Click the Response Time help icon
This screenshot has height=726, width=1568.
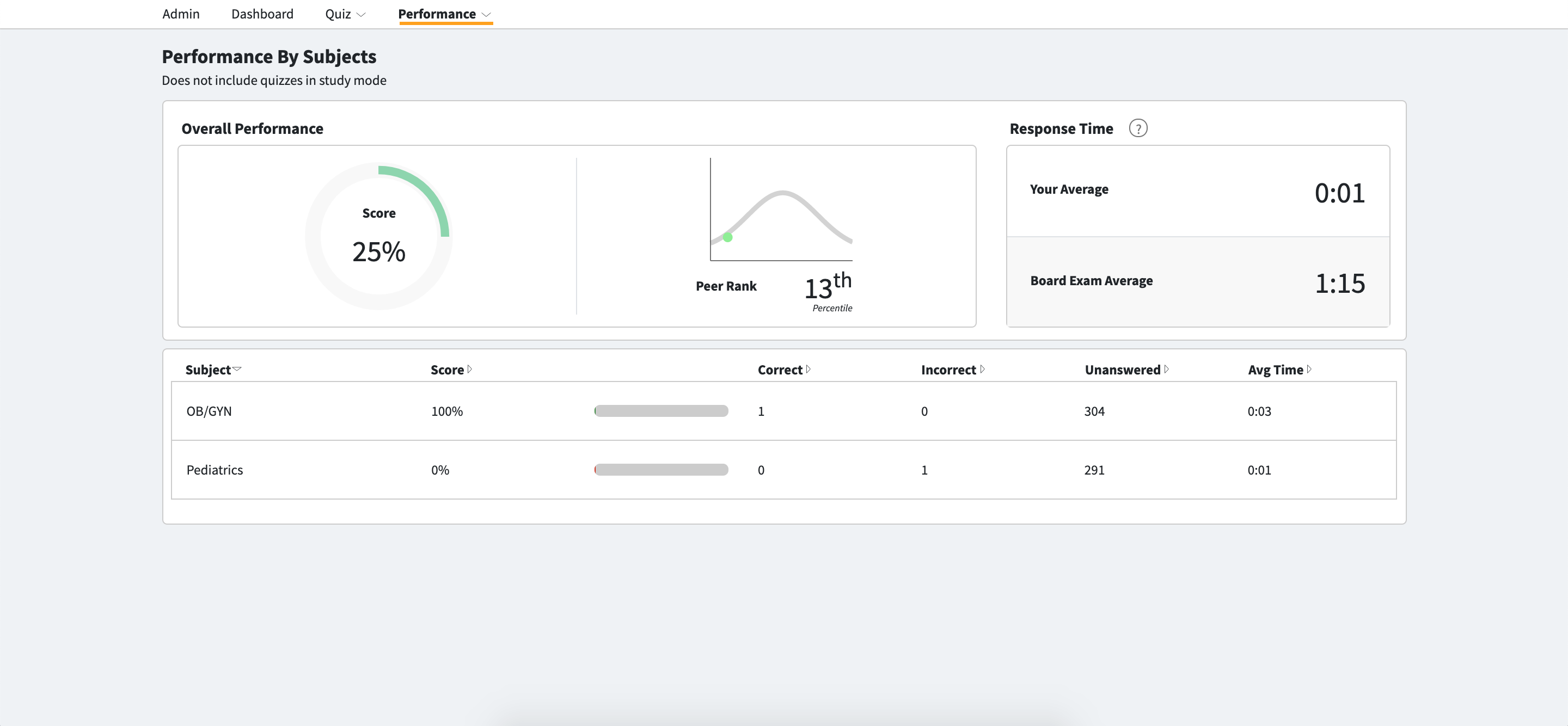[x=1139, y=128]
